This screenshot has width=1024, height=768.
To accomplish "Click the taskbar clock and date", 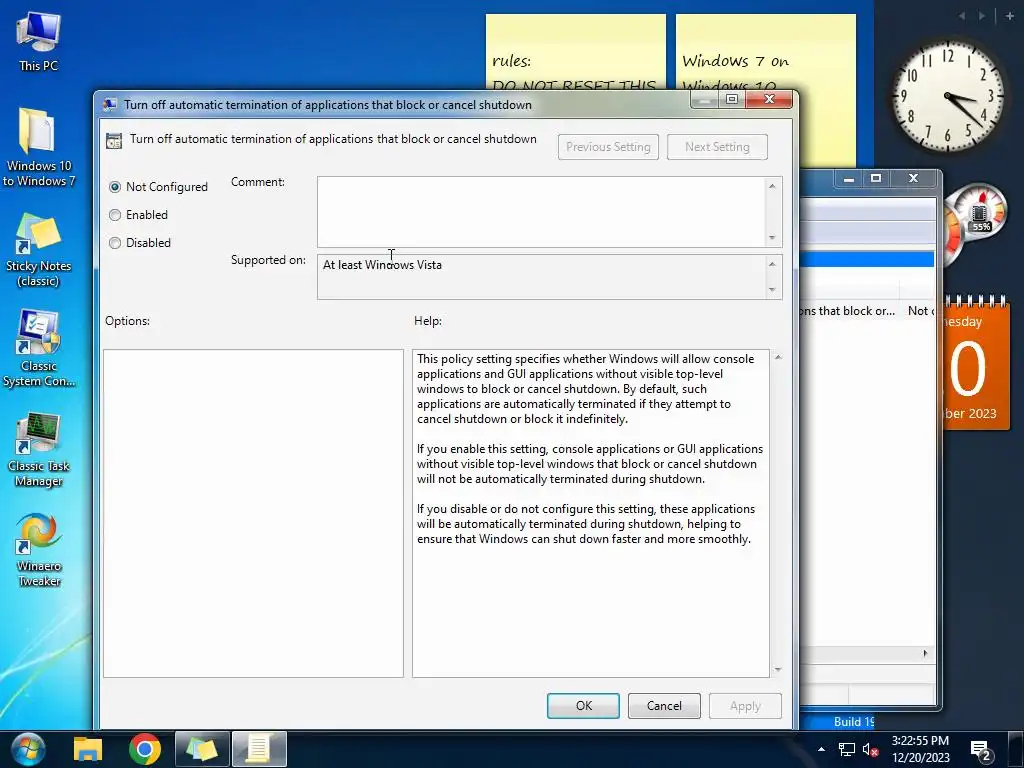I will click(920, 749).
